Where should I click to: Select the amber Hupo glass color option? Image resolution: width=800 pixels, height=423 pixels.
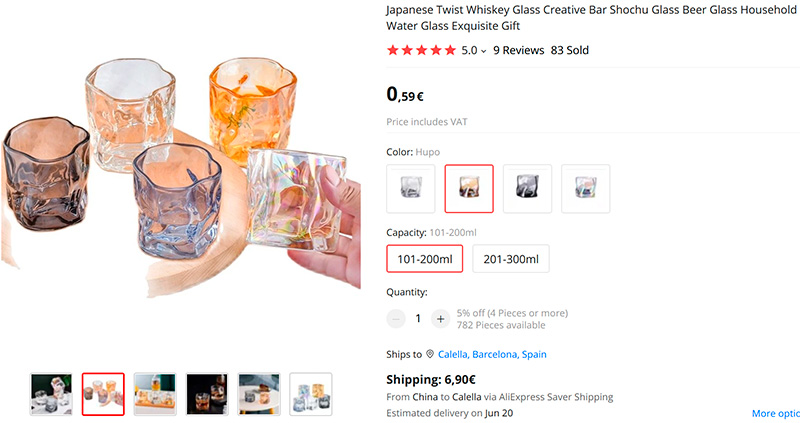469,189
